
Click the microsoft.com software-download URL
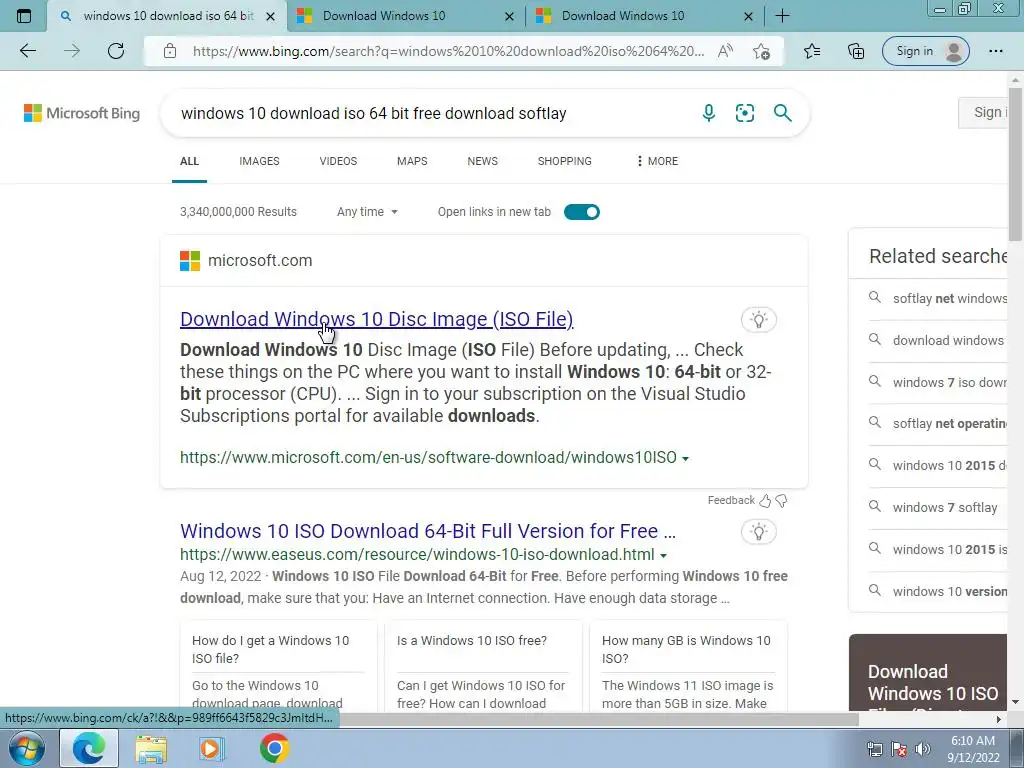[428, 457]
